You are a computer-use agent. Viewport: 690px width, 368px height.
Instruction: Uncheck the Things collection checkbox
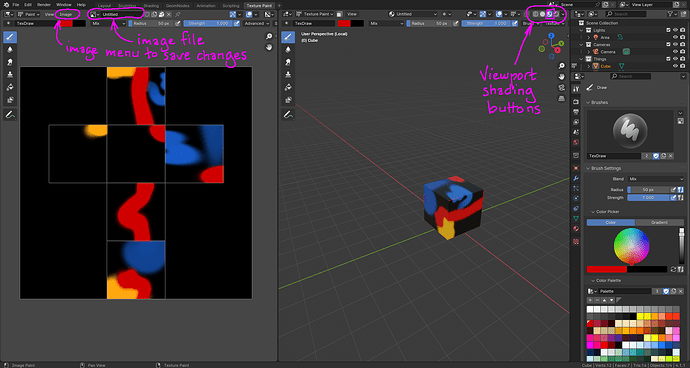click(x=668, y=59)
